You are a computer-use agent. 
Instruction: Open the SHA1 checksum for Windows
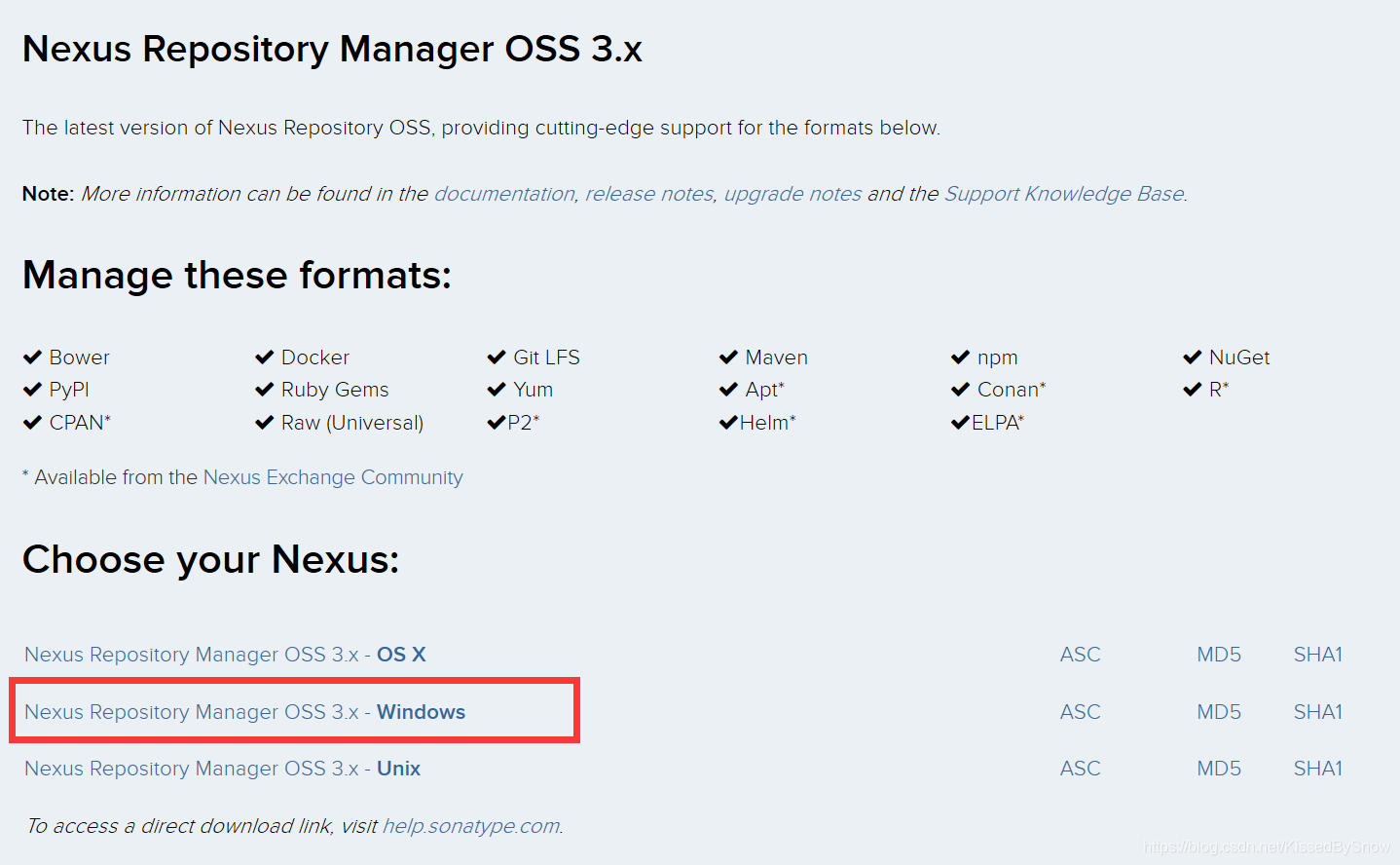pyautogui.click(x=1317, y=712)
